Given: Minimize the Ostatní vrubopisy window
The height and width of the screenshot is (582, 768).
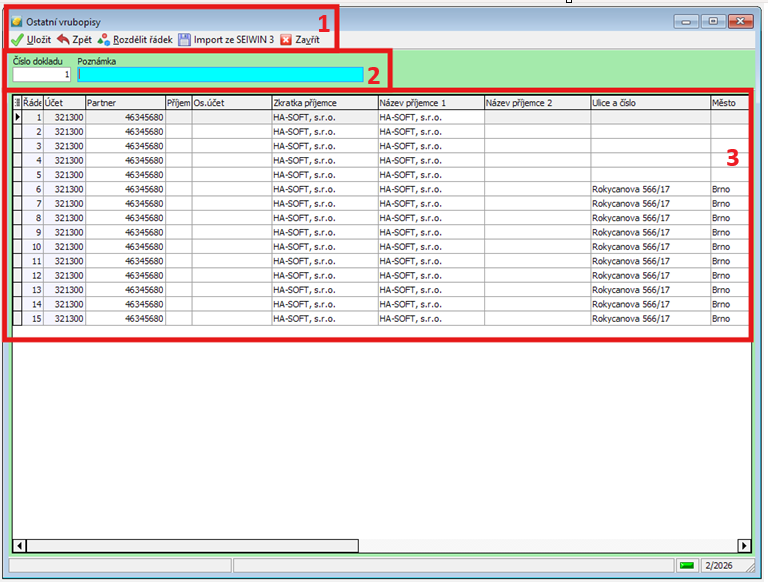Looking at the screenshot, I should [686, 21].
